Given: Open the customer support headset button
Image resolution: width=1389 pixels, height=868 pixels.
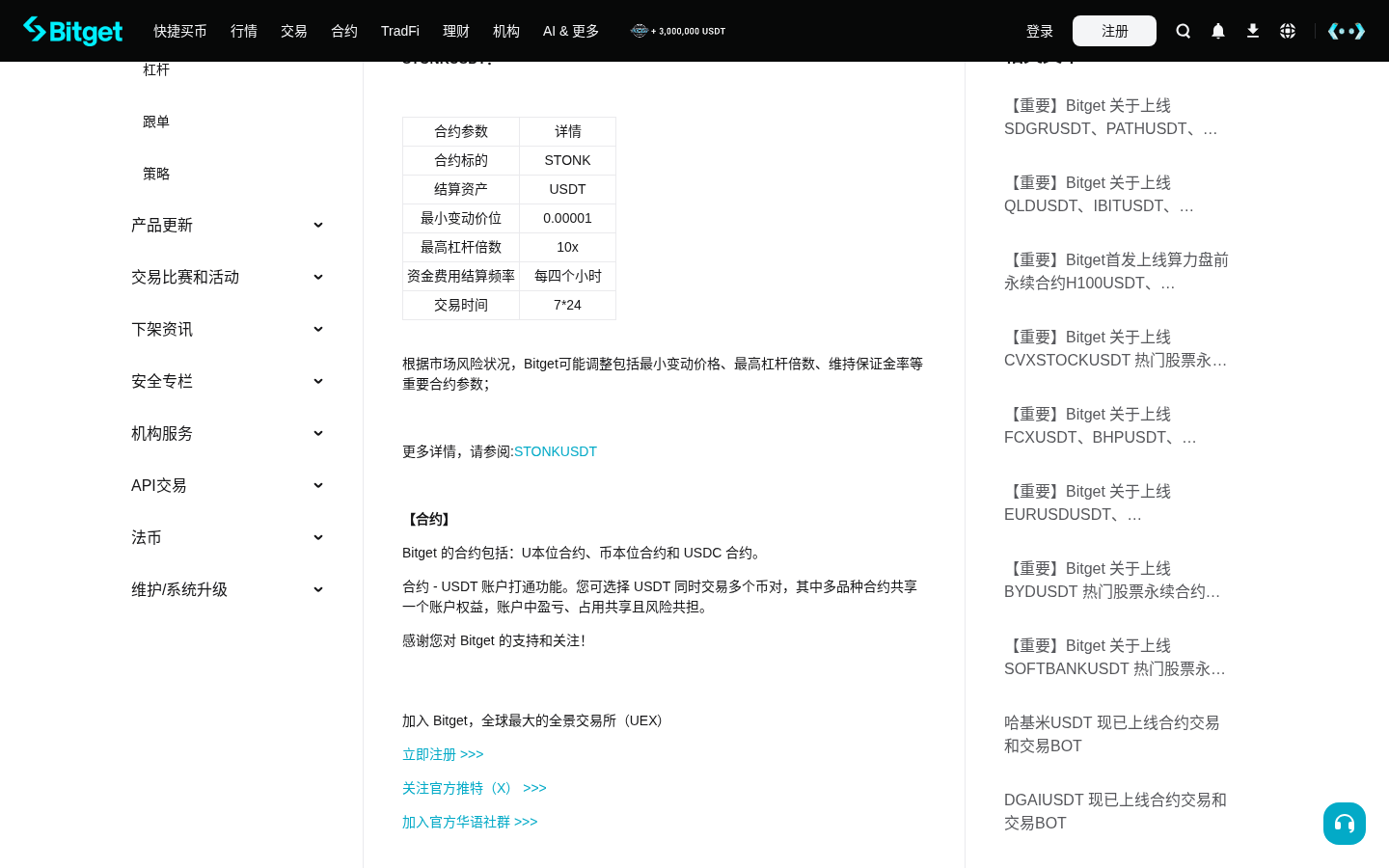Looking at the screenshot, I should click(1345, 824).
